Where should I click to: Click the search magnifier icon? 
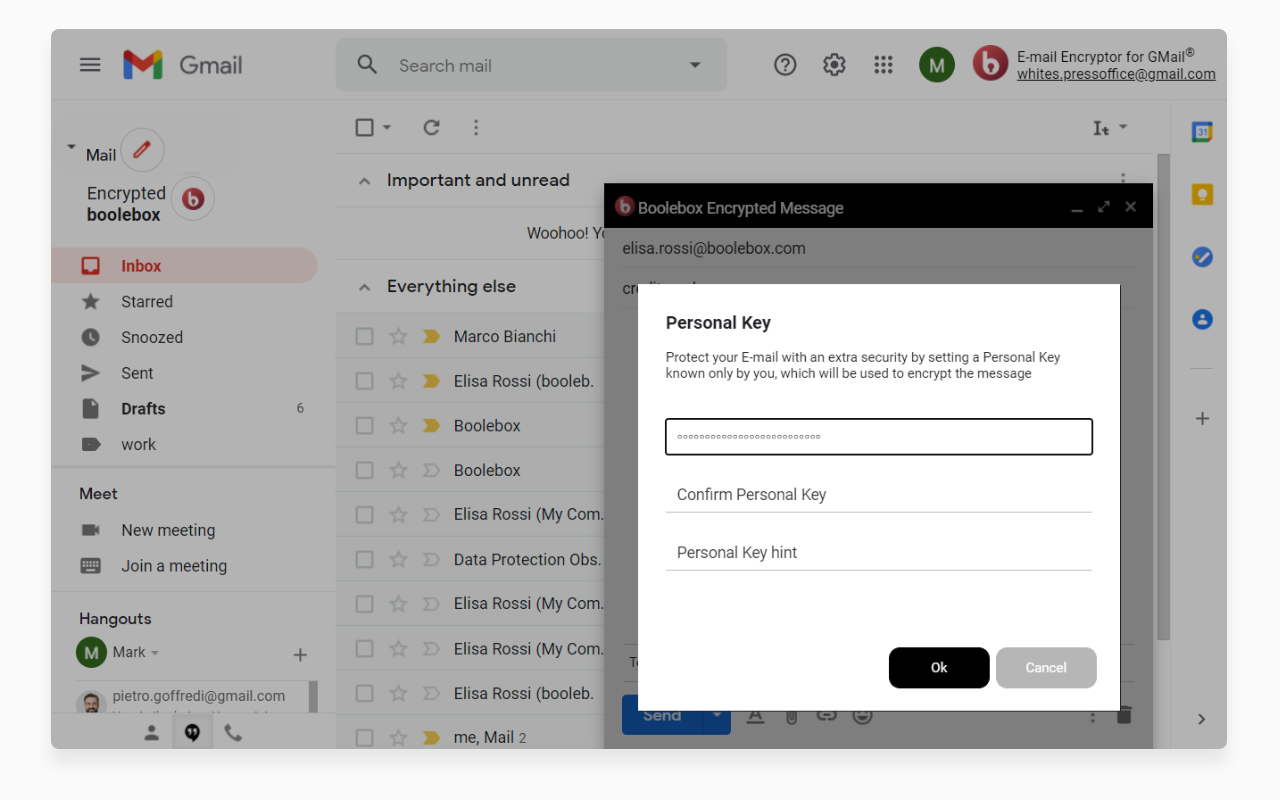coord(367,65)
